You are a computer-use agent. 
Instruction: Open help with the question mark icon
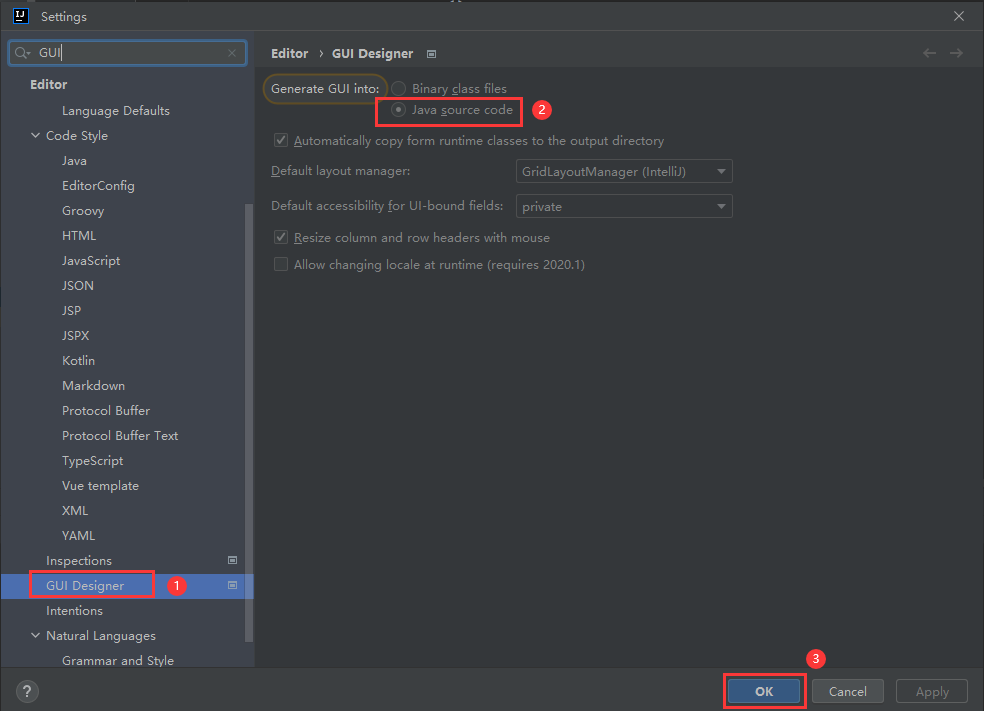(27, 692)
